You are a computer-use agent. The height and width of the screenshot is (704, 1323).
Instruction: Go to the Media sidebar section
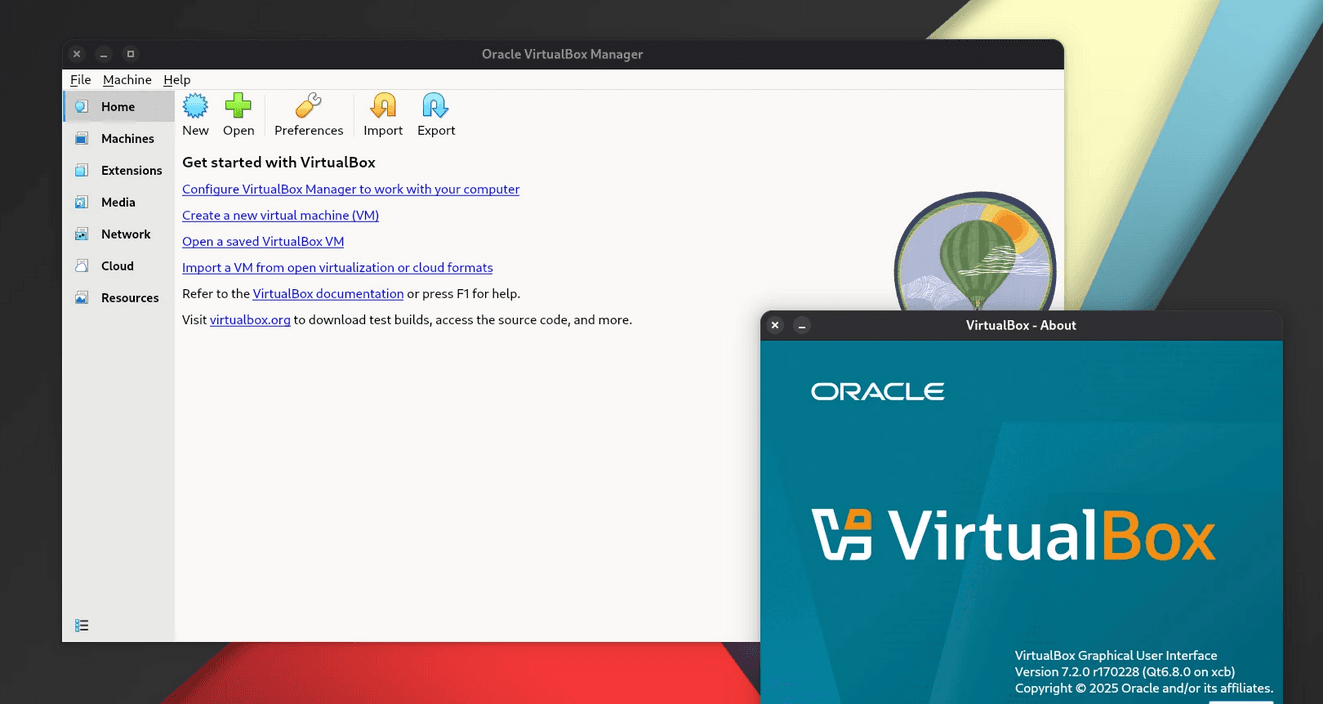tap(118, 202)
